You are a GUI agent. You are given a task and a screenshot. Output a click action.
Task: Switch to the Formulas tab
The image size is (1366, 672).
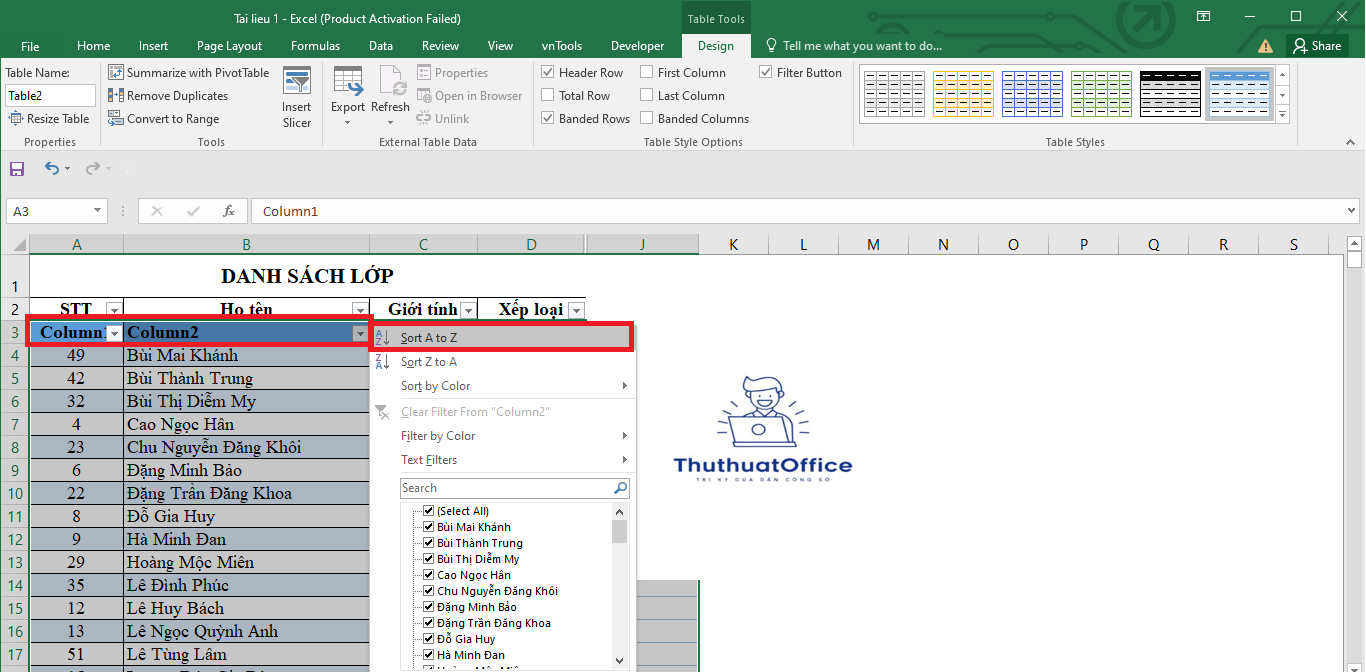click(316, 46)
